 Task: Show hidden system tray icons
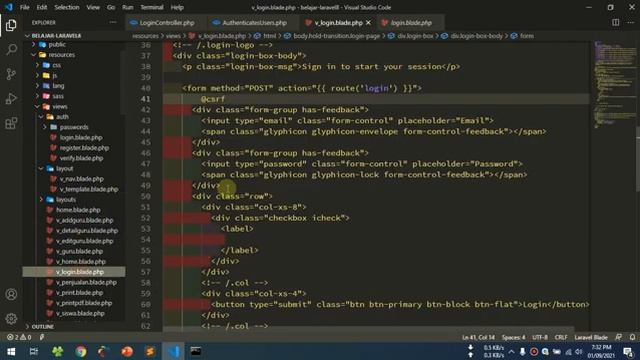(x=511, y=351)
